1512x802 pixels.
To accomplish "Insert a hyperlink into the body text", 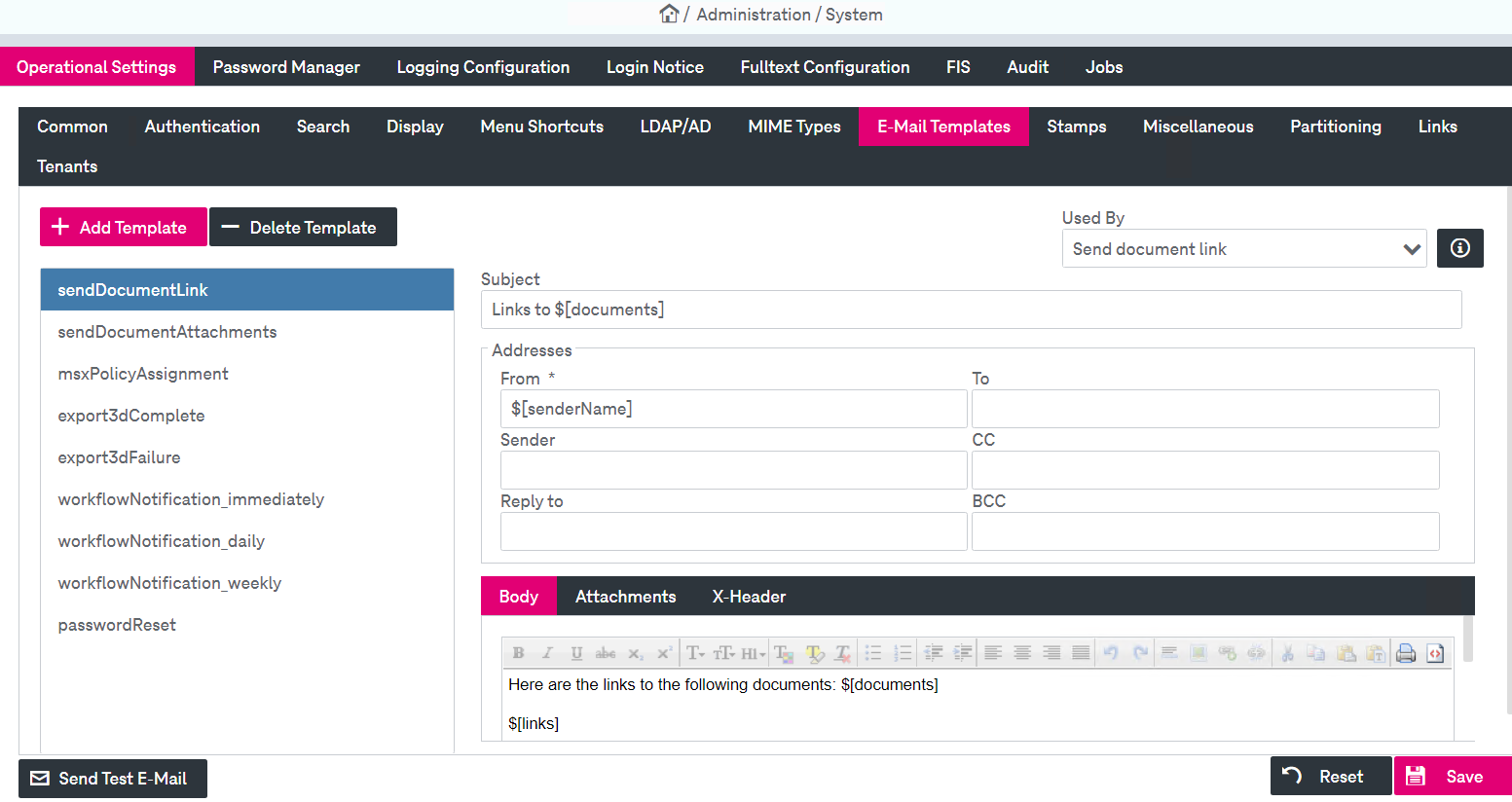I will (x=1227, y=652).
